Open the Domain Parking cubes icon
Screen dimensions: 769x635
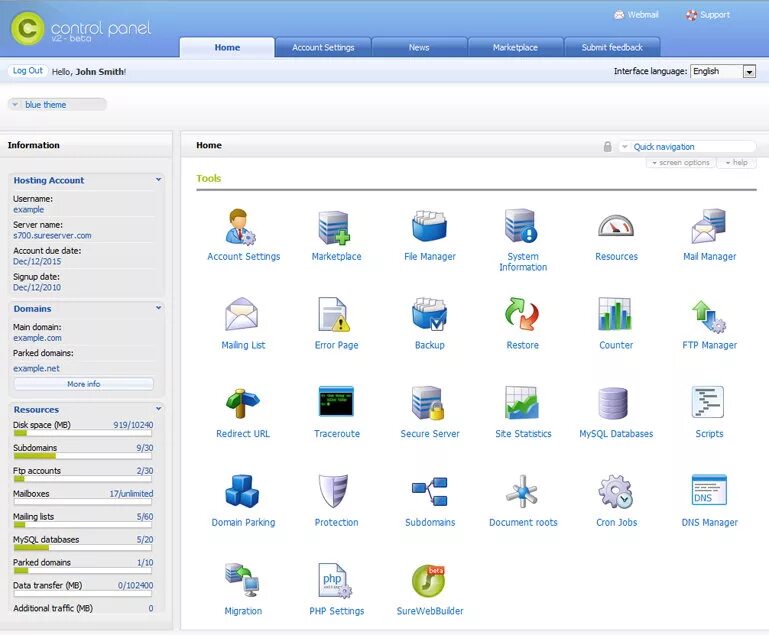tap(242, 491)
